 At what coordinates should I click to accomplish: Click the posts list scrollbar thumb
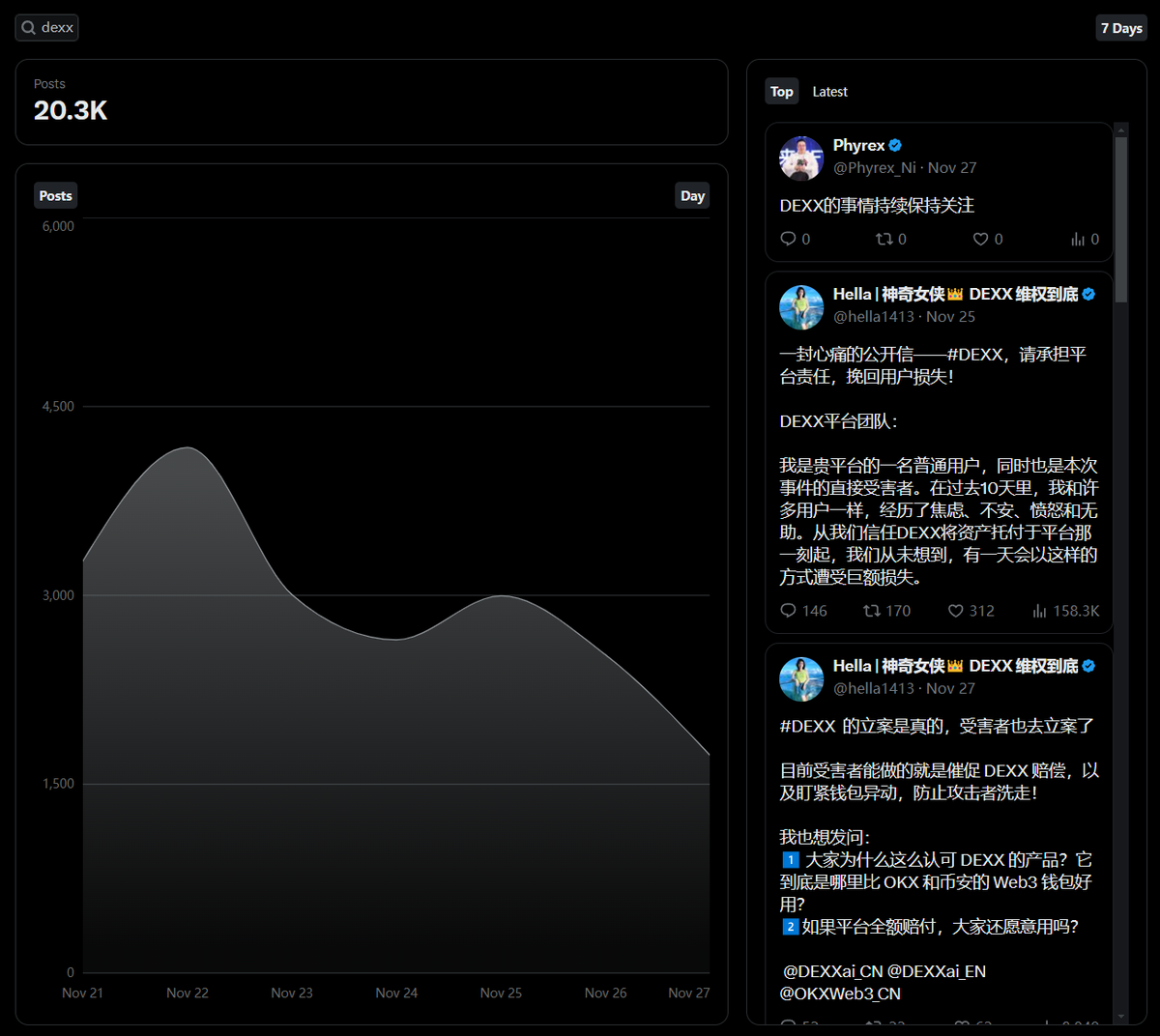(1121, 219)
